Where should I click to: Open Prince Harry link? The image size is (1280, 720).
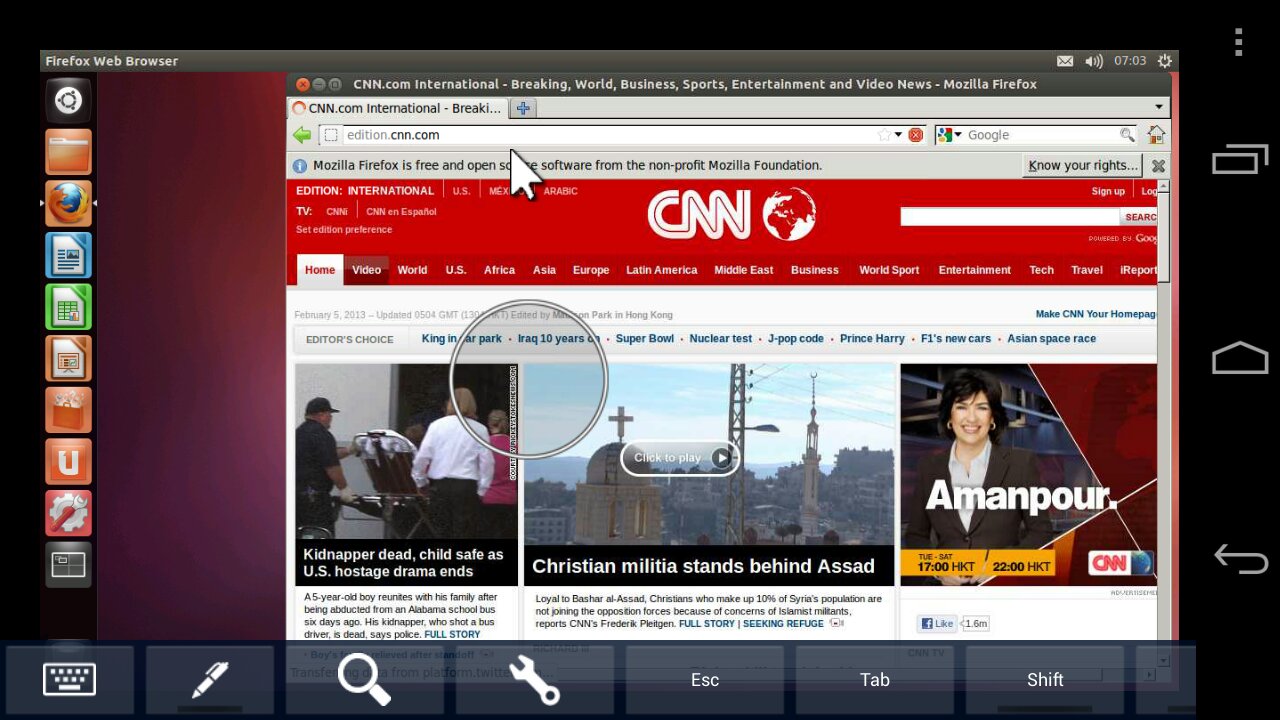point(872,339)
